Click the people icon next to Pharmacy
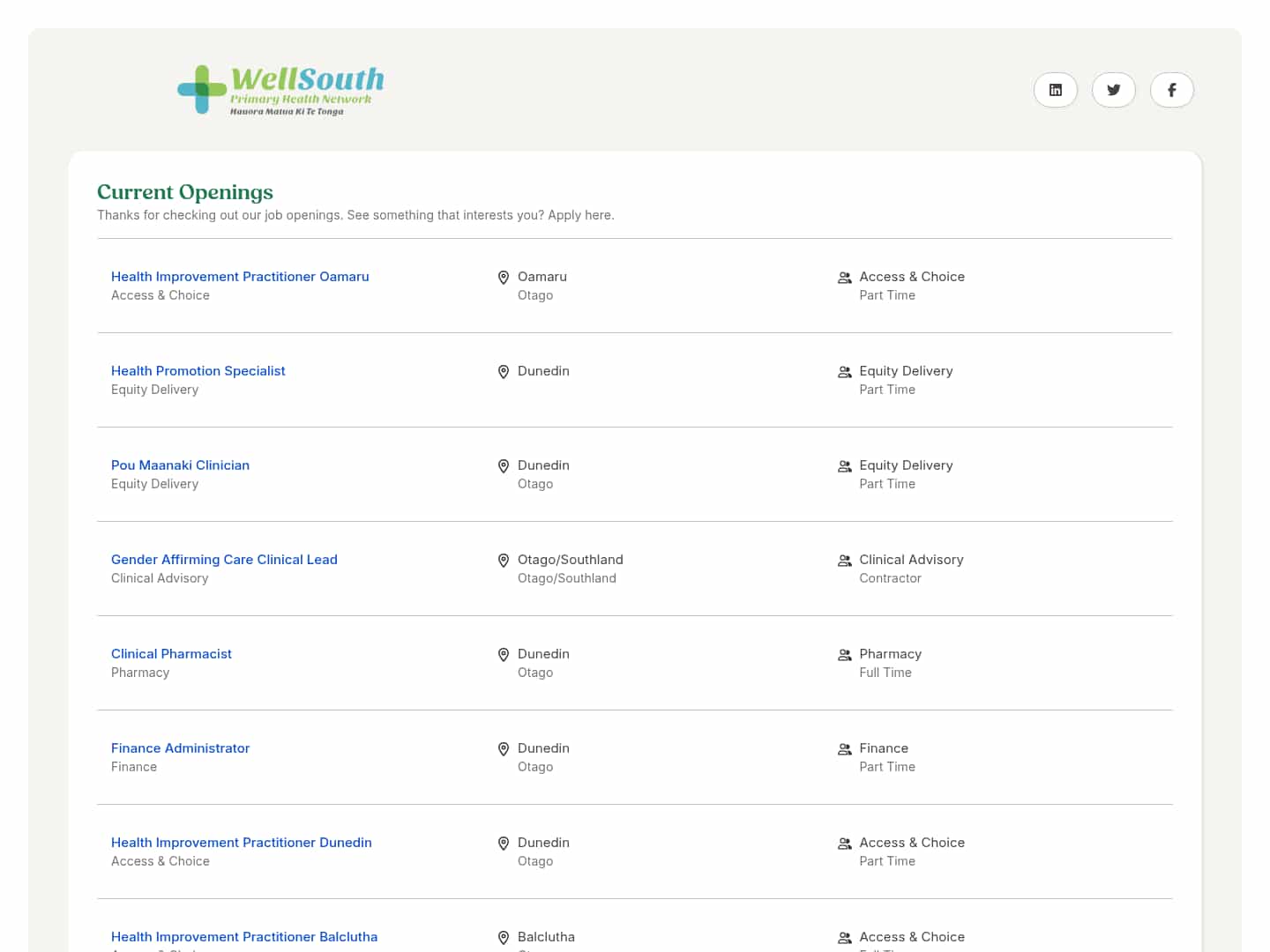 pos(844,655)
